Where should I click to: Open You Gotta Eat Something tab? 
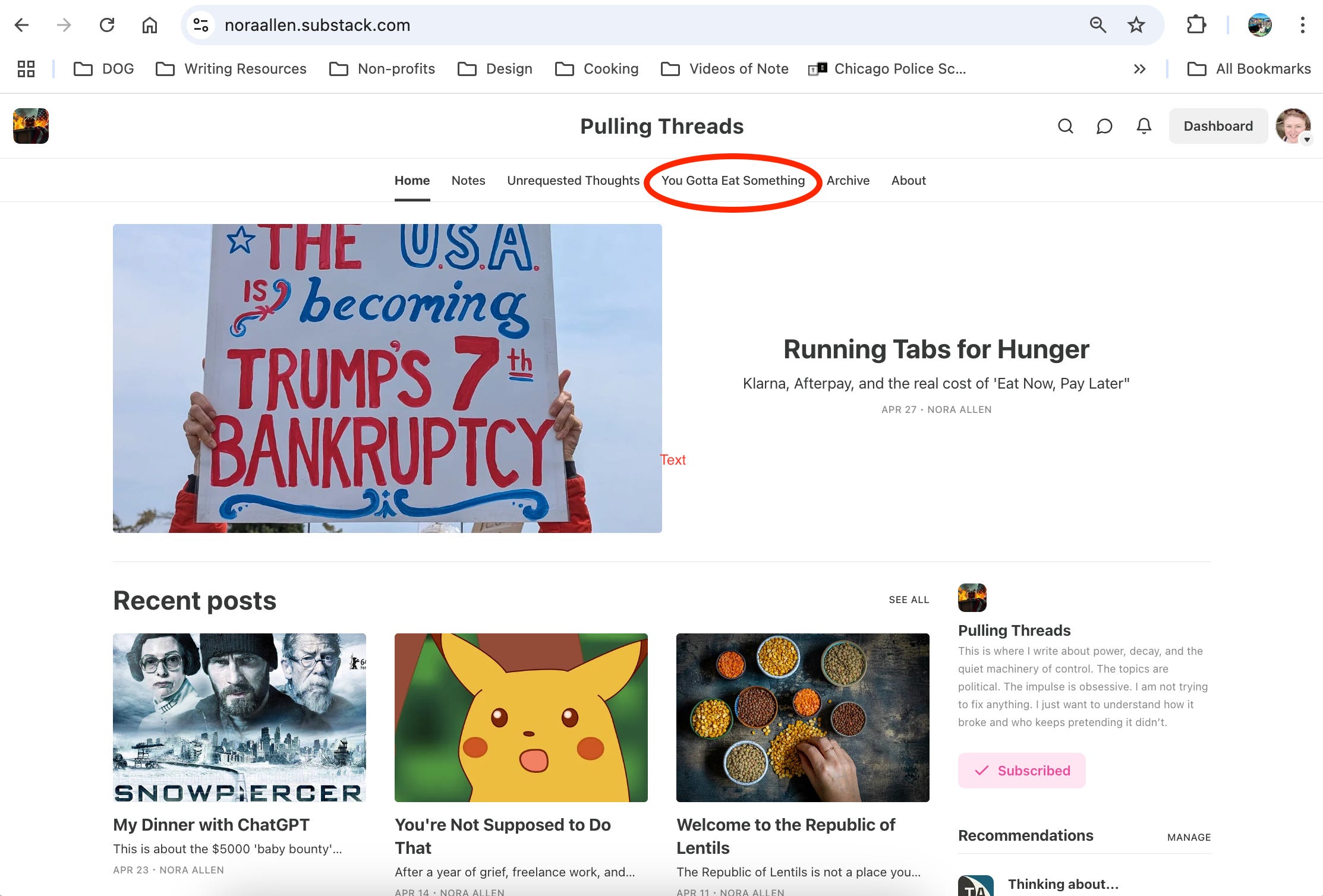click(733, 181)
